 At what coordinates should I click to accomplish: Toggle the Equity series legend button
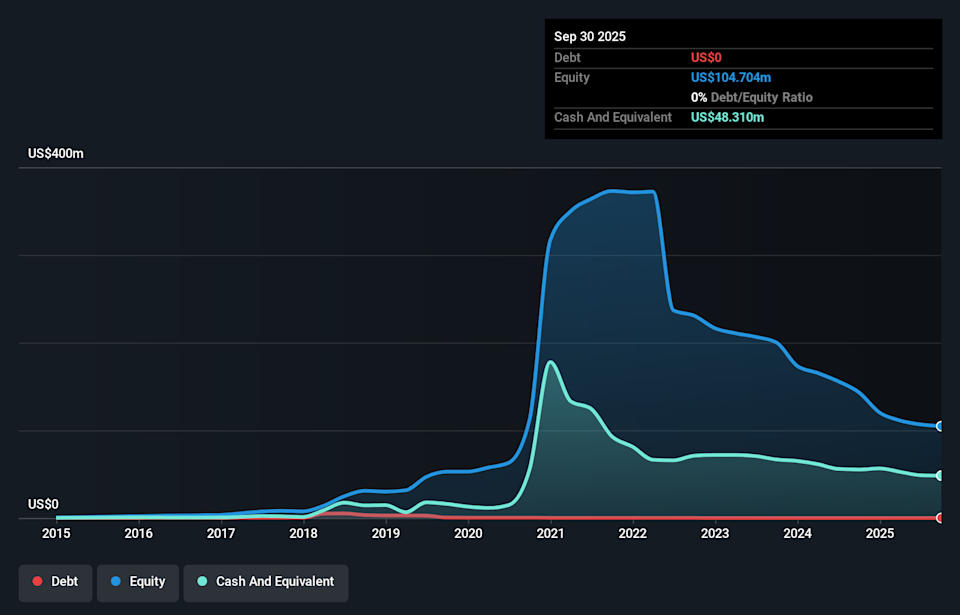click(138, 583)
